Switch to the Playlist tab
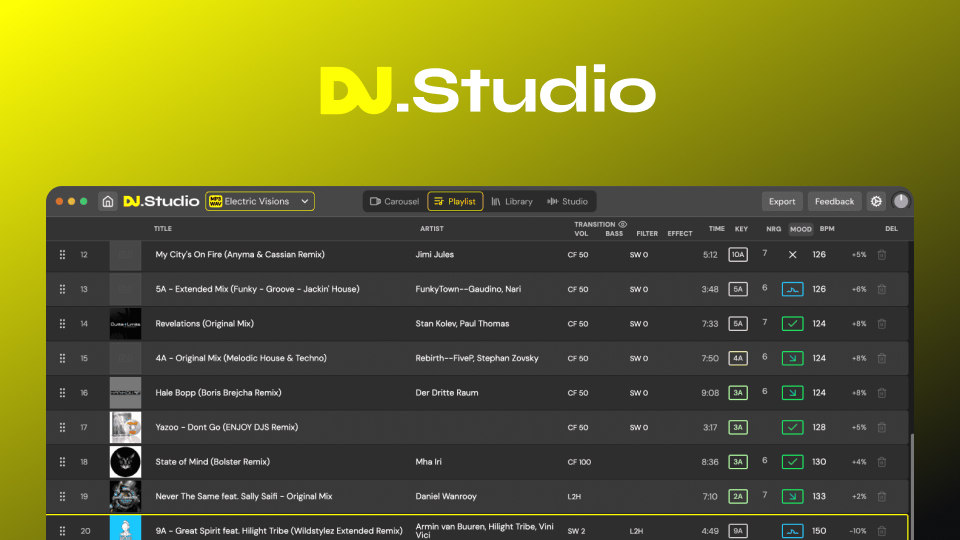This screenshot has height=540, width=960. 455,201
